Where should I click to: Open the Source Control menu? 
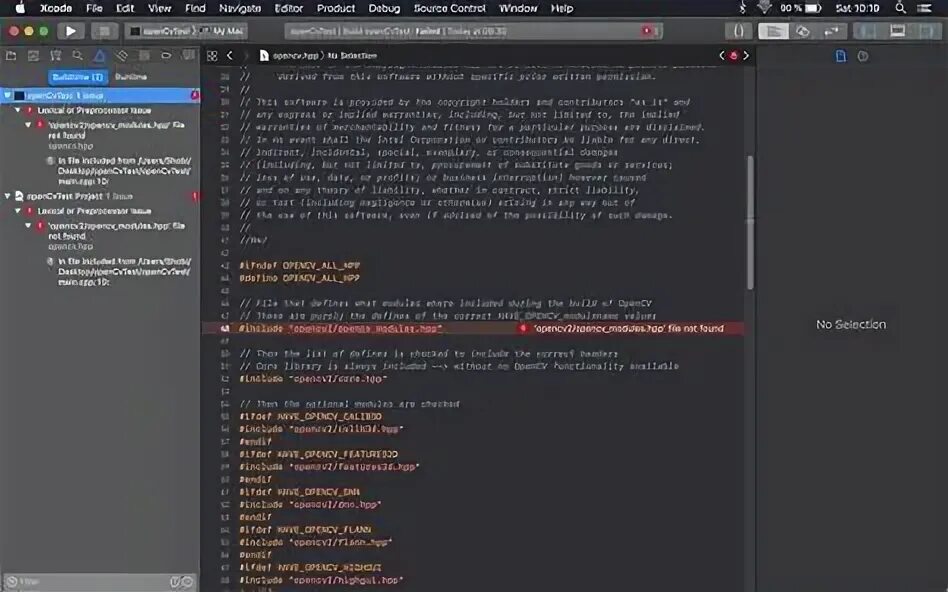tap(449, 8)
